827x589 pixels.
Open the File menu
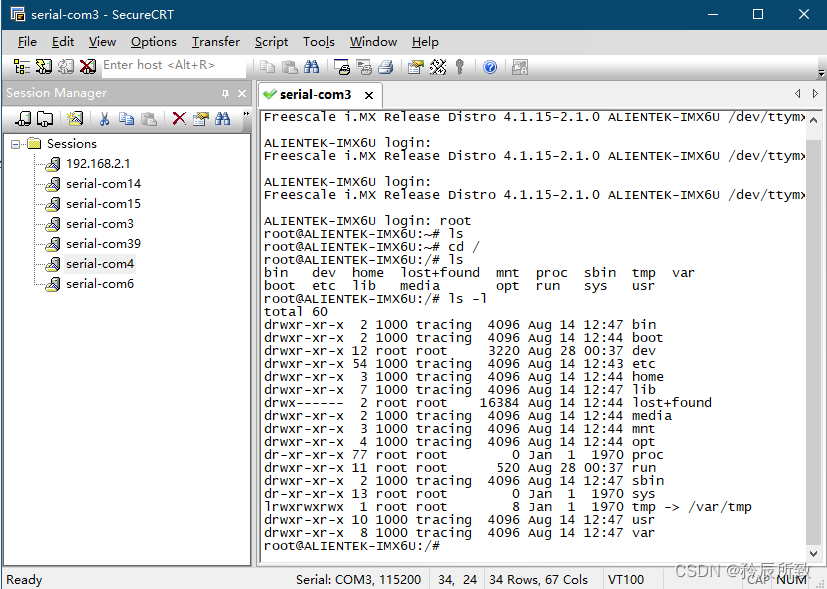[27, 42]
